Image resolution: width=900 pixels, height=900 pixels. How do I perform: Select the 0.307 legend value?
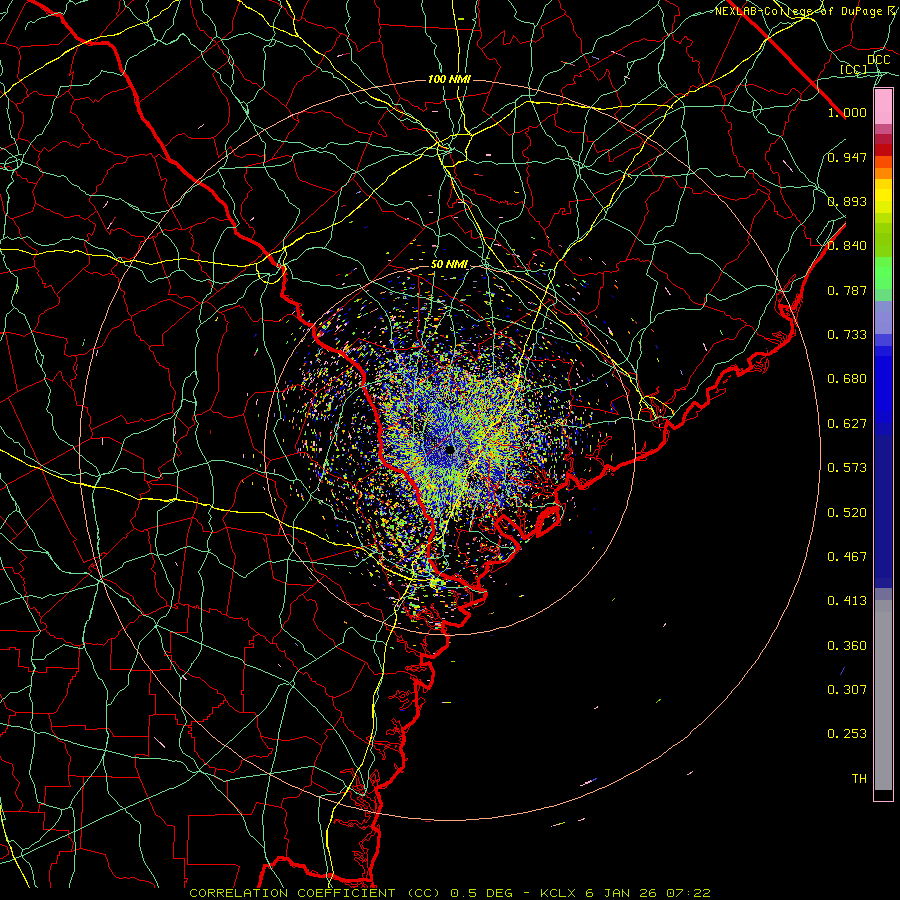(x=847, y=690)
